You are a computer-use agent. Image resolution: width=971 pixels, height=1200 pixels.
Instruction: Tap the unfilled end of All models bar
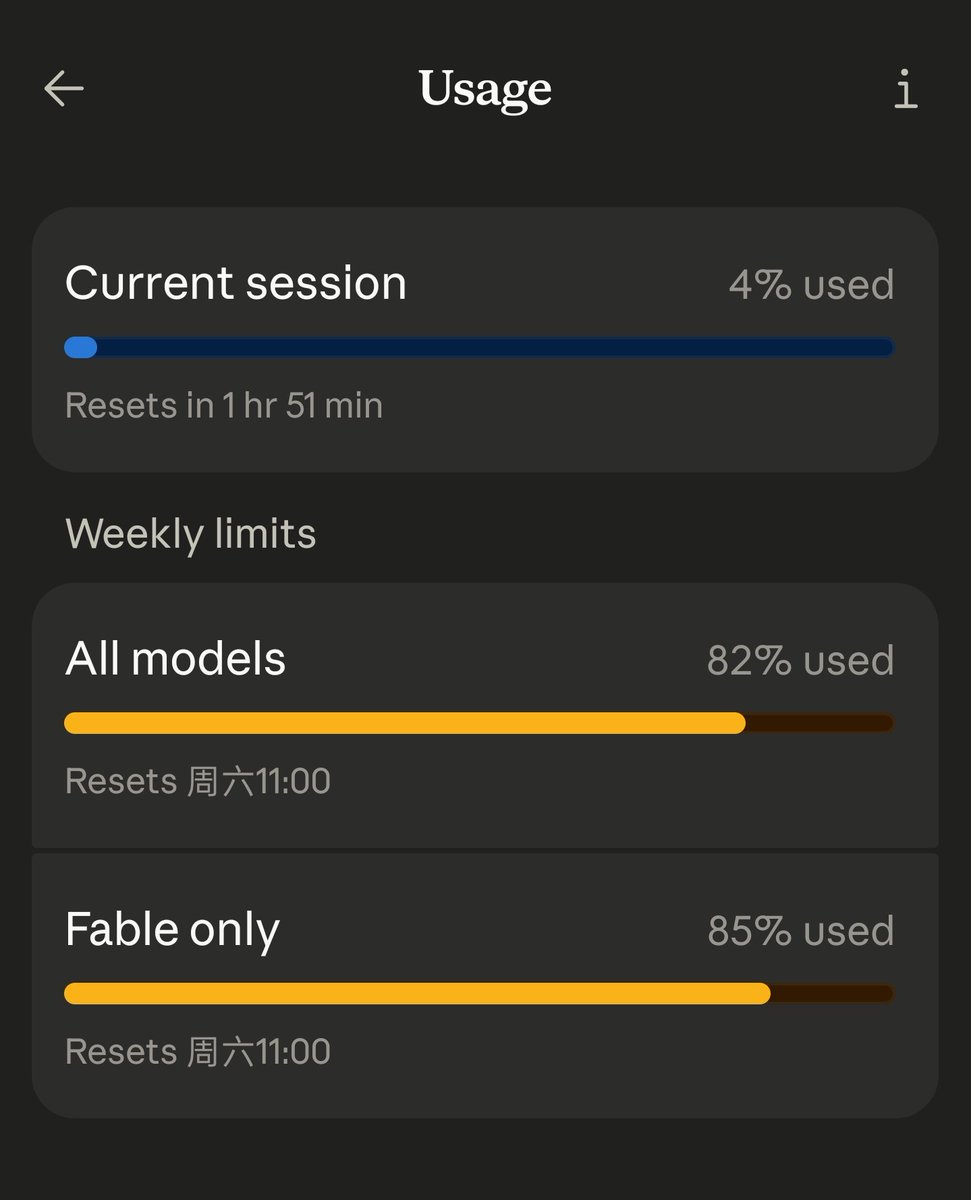click(820, 723)
